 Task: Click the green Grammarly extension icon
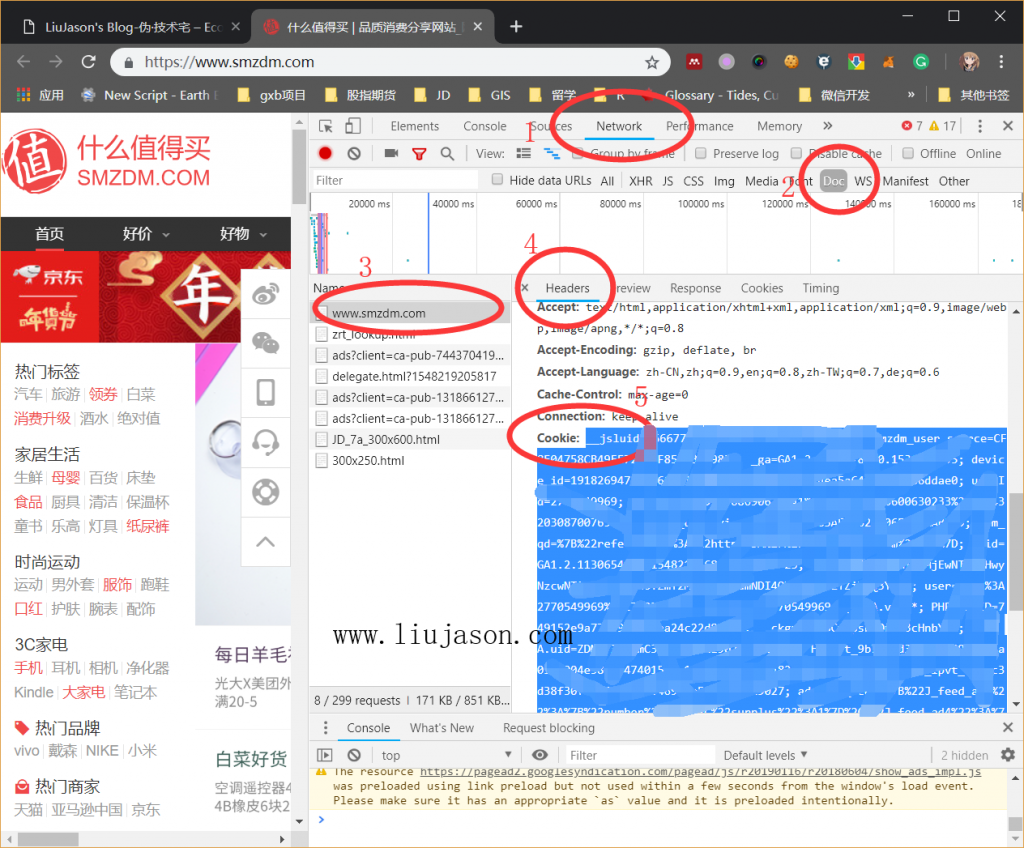tap(921, 62)
